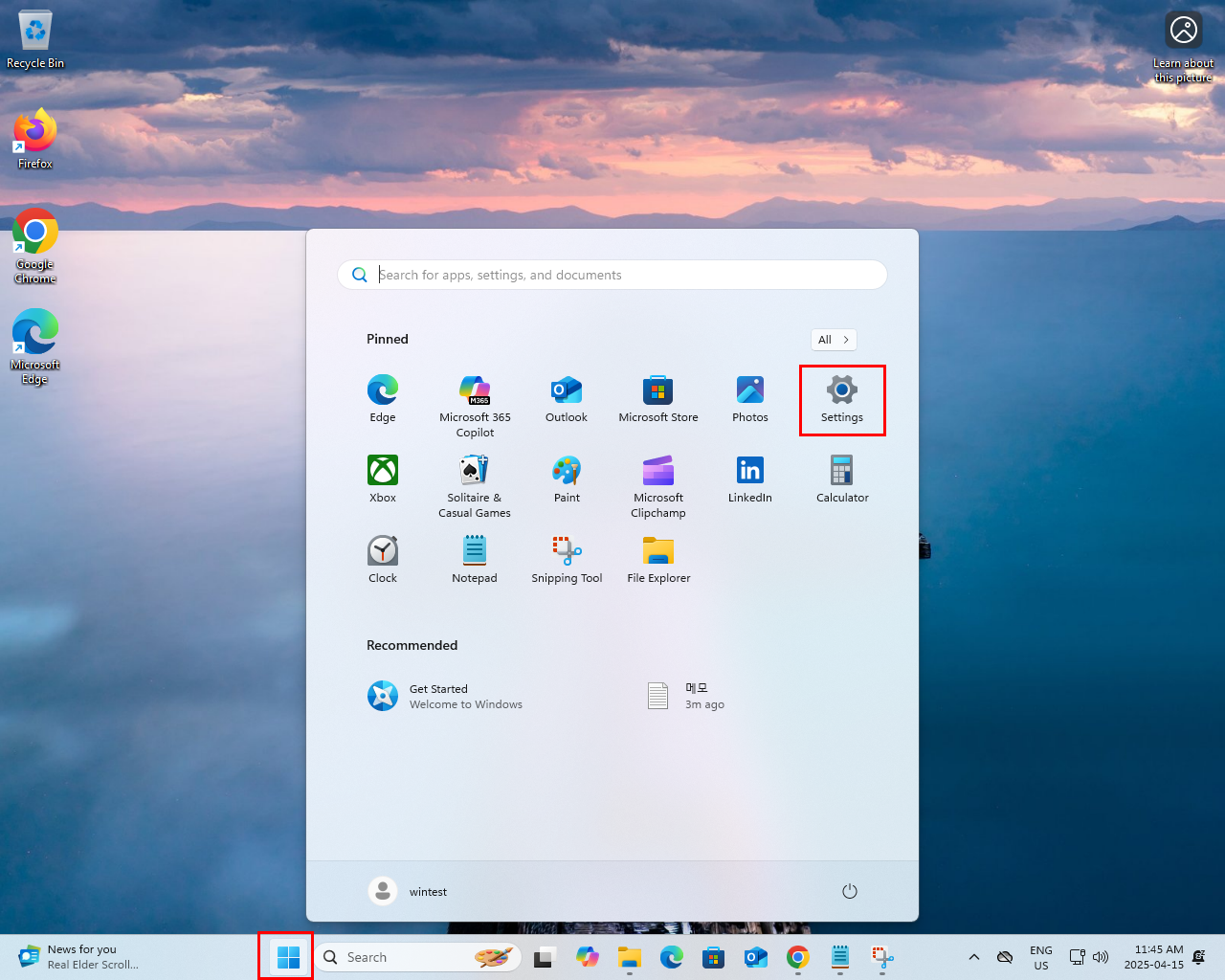Screen dimensions: 1225x980
Task: Open LinkedIn pinned app
Action: point(750,479)
